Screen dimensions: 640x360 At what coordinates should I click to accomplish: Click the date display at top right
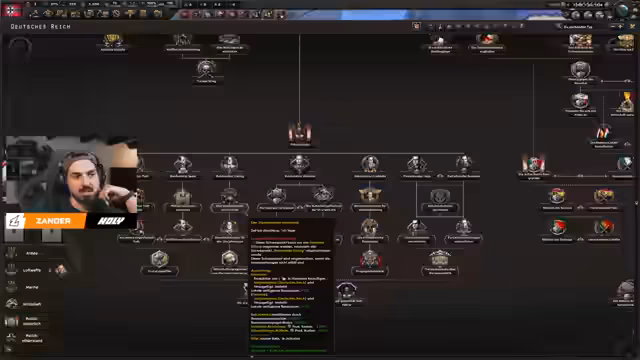588,4
